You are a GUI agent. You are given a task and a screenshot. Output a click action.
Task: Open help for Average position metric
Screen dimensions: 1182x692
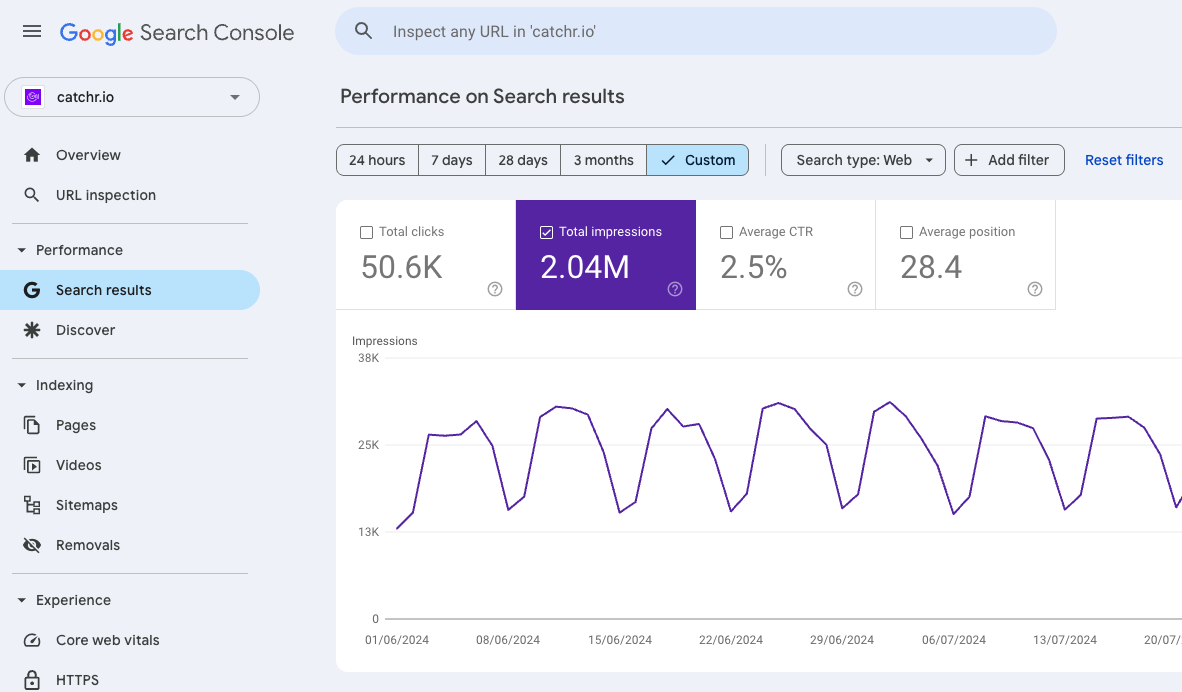1035,289
